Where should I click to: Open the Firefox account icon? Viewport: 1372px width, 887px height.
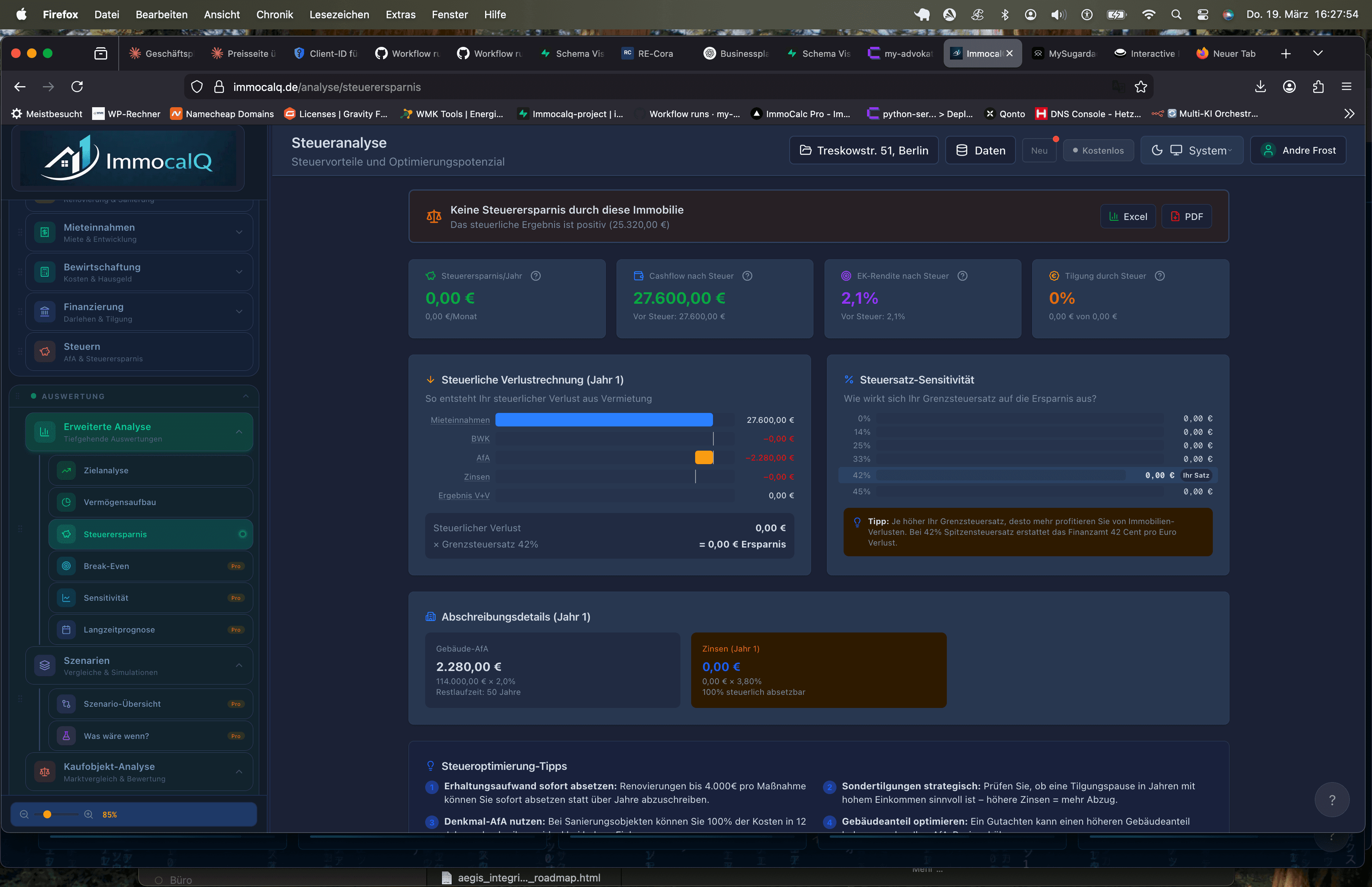point(1289,87)
